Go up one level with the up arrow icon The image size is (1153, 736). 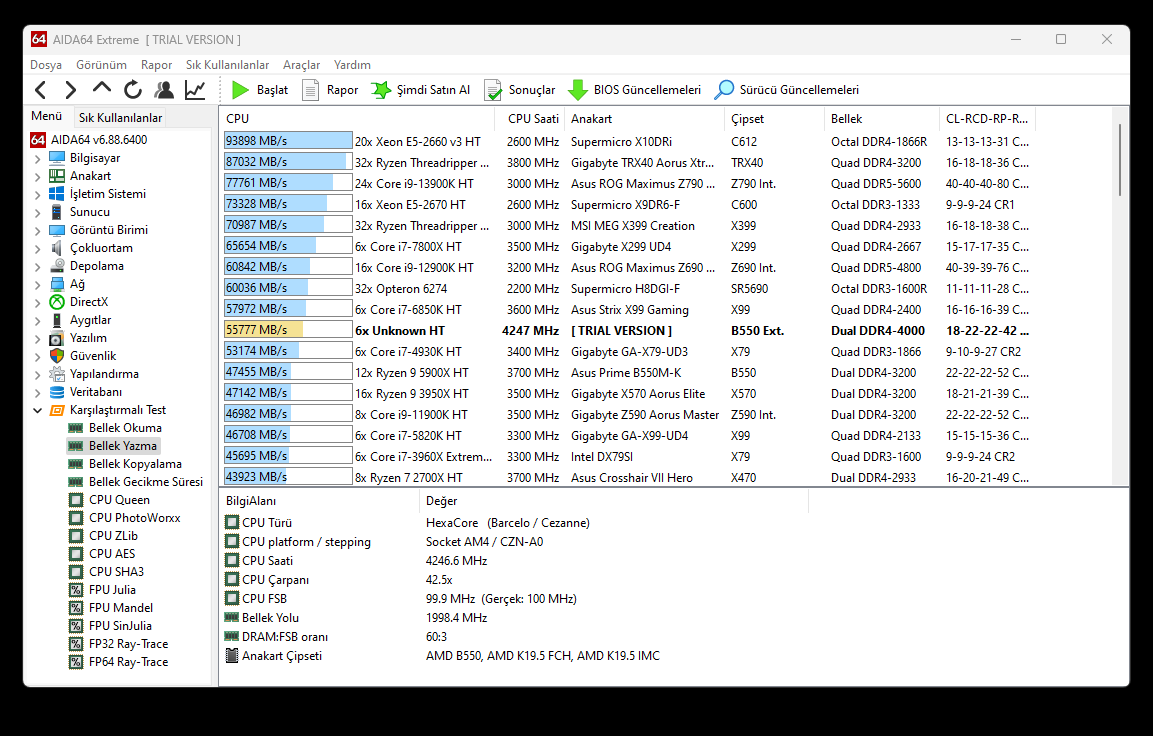[101, 89]
